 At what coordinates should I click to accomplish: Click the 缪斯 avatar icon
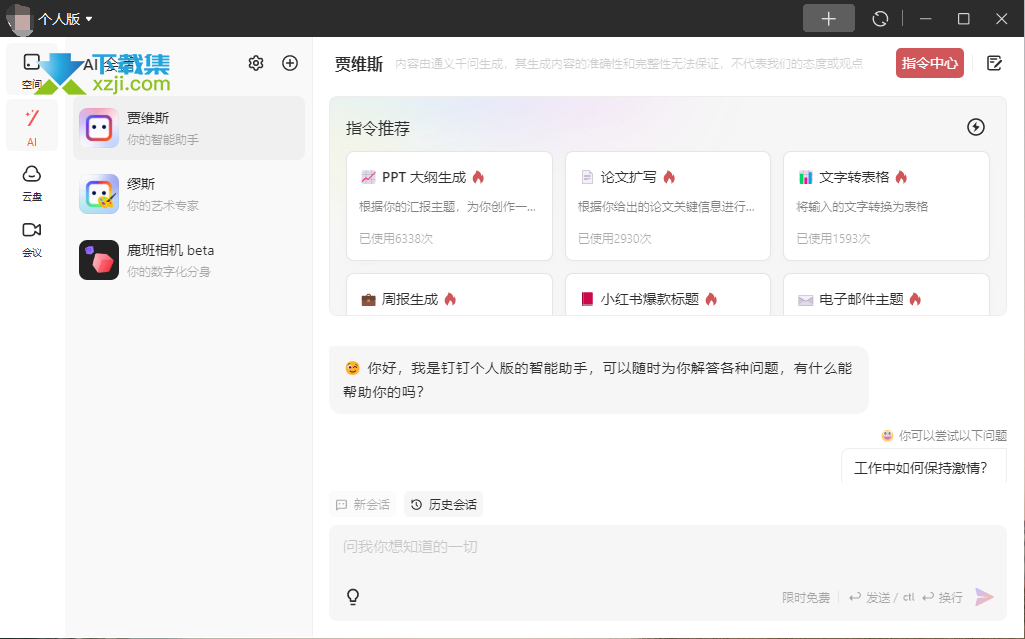pyautogui.click(x=99, y=194)
